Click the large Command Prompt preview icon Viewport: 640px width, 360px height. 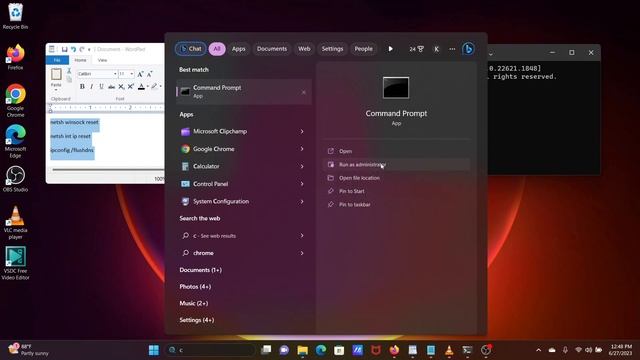(x=396, y=87)
